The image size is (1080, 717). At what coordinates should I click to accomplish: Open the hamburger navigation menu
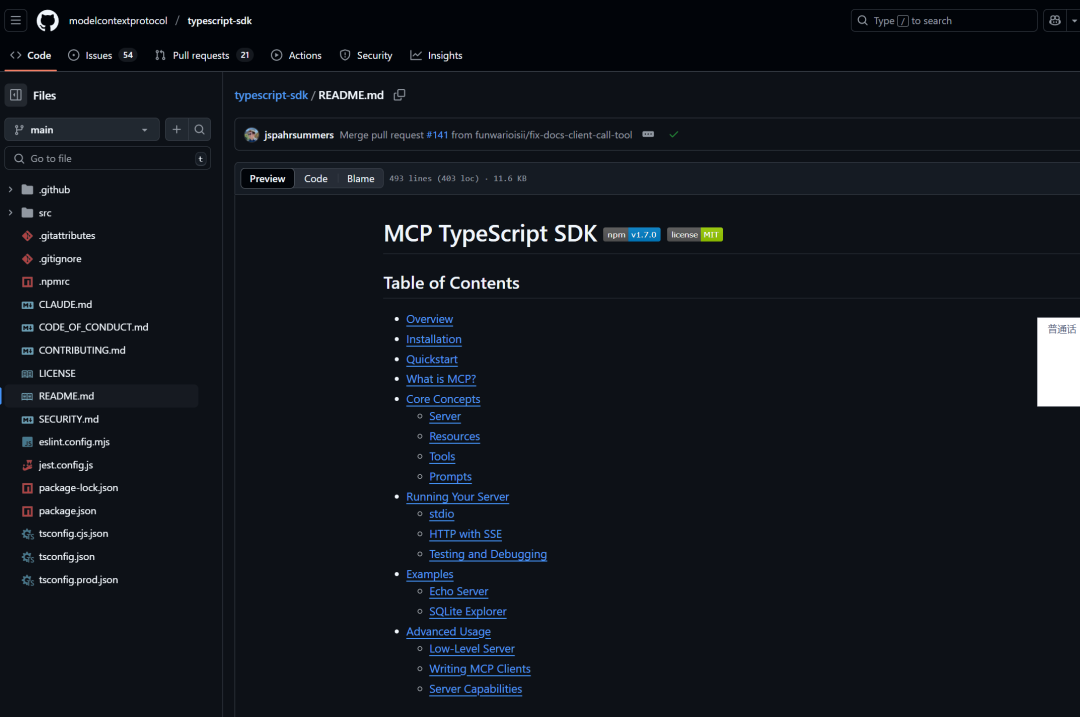(15, 21)
